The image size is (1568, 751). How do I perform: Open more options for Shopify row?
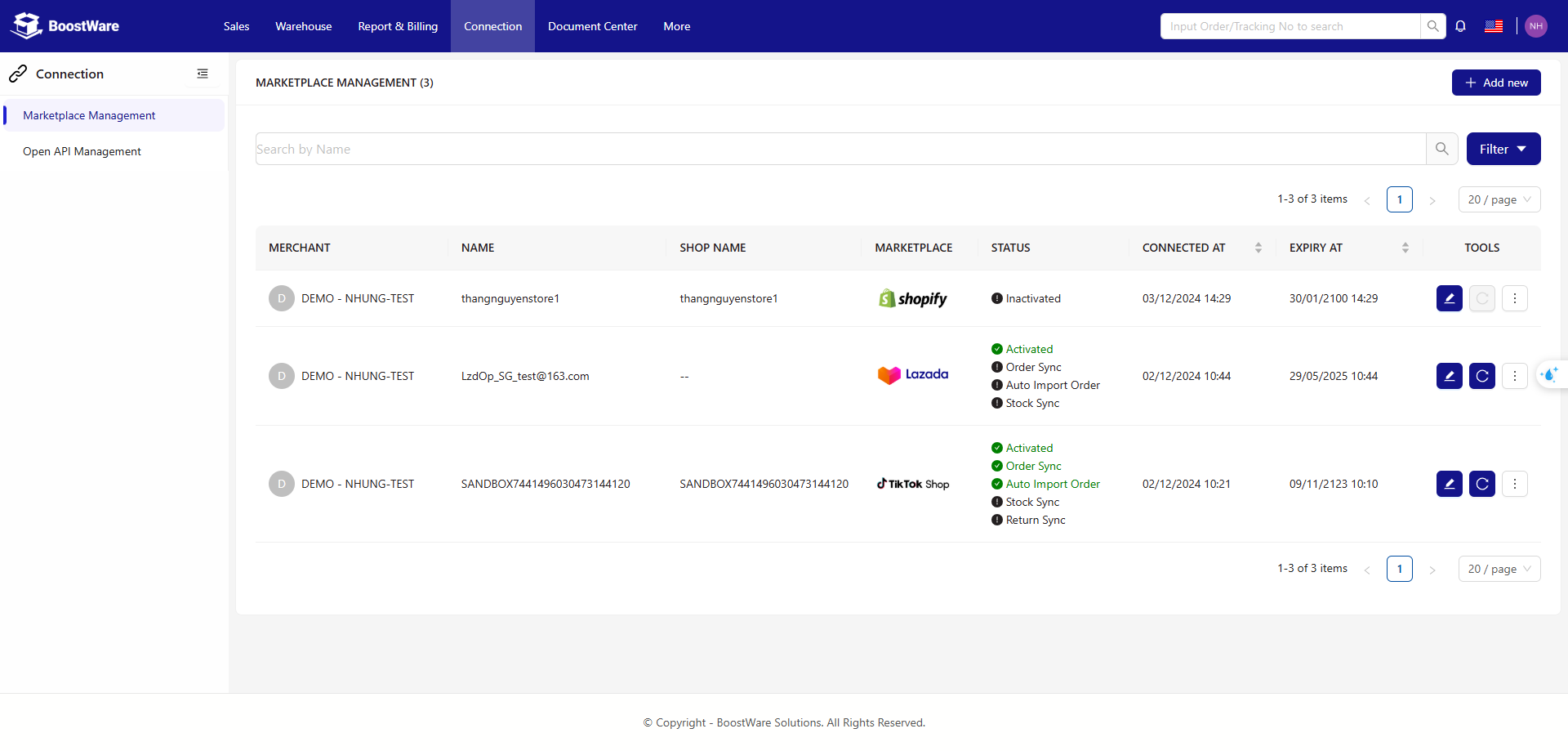tap(1515, 298)
